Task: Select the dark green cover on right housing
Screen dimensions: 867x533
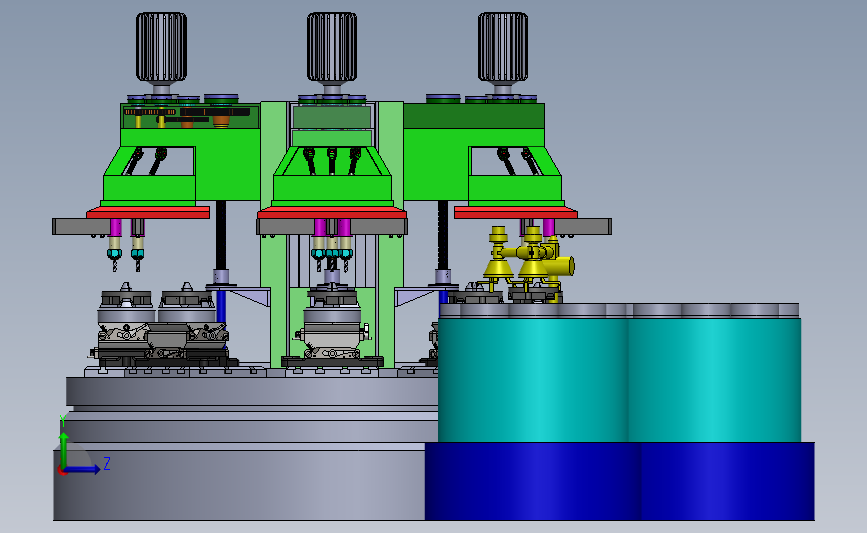Action: coord(474,116)
